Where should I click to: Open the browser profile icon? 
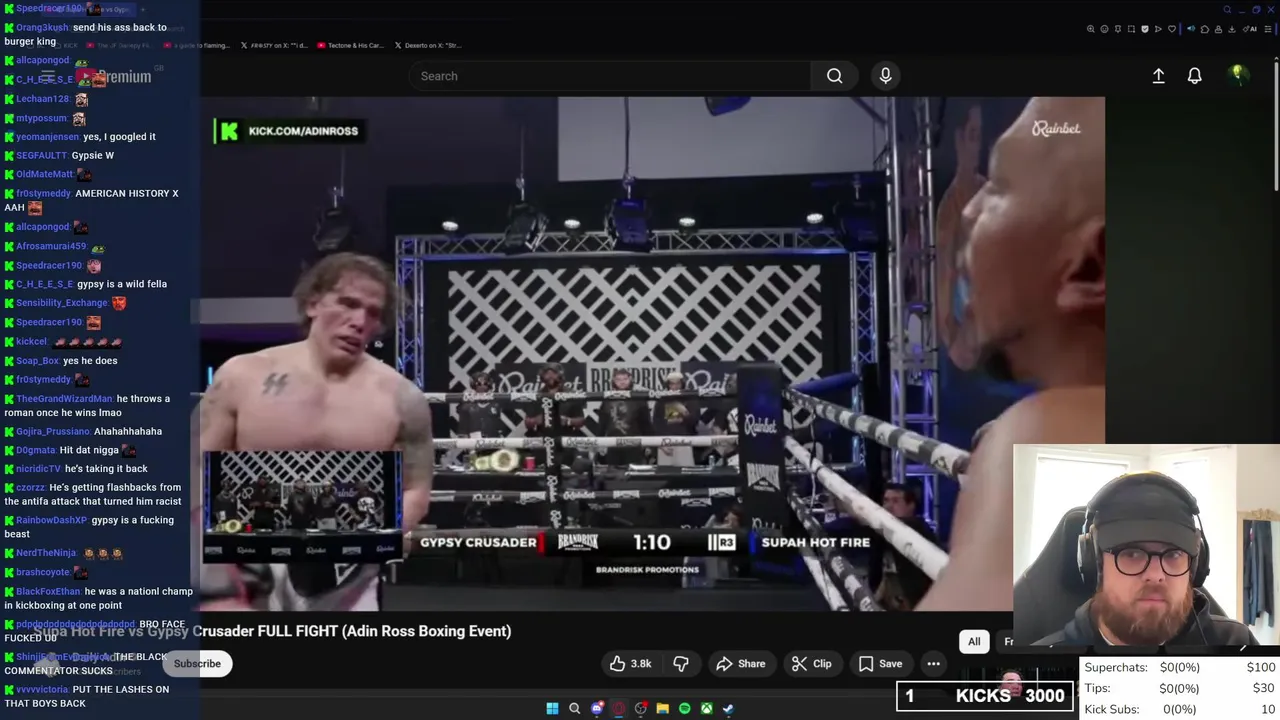1218,29
